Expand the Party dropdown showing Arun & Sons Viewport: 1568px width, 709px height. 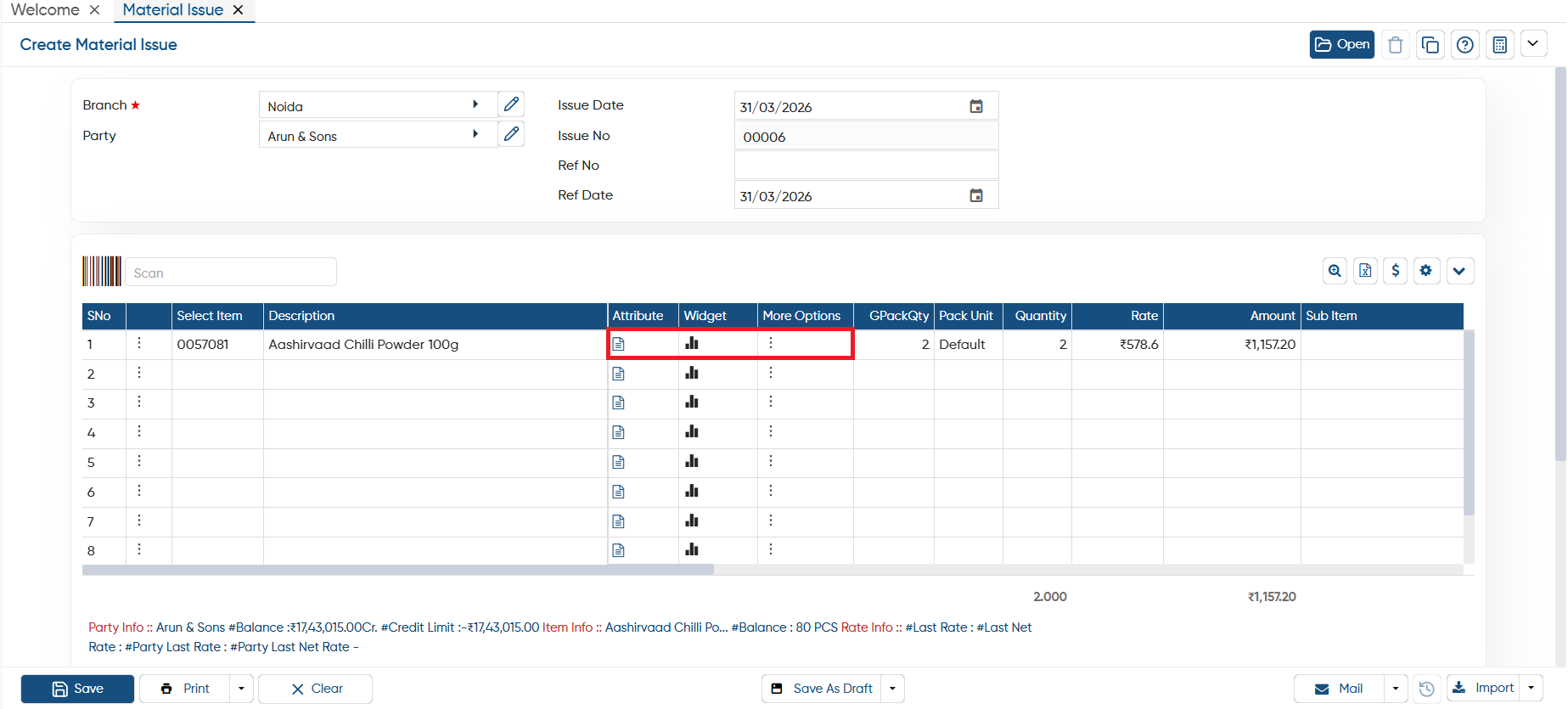coord(475,134)
